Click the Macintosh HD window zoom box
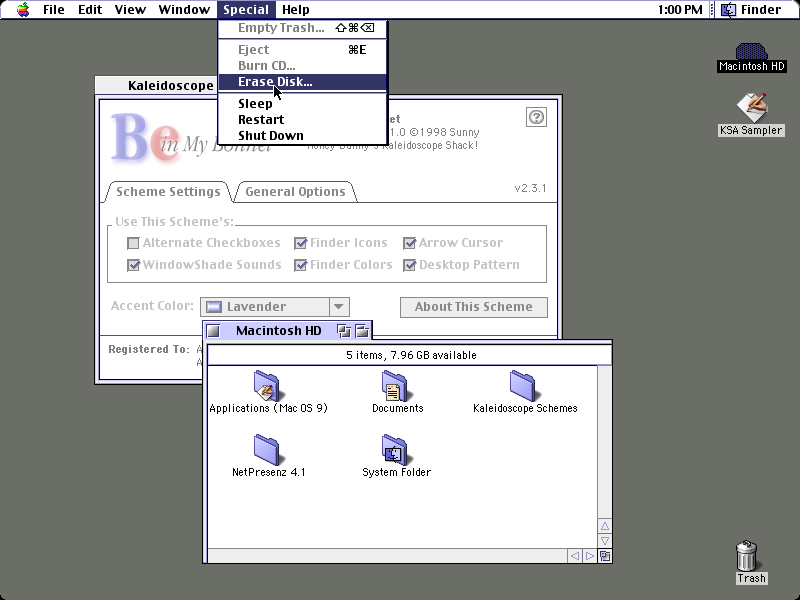This screenshot has width=800, height=600. (x=344, y=331)
